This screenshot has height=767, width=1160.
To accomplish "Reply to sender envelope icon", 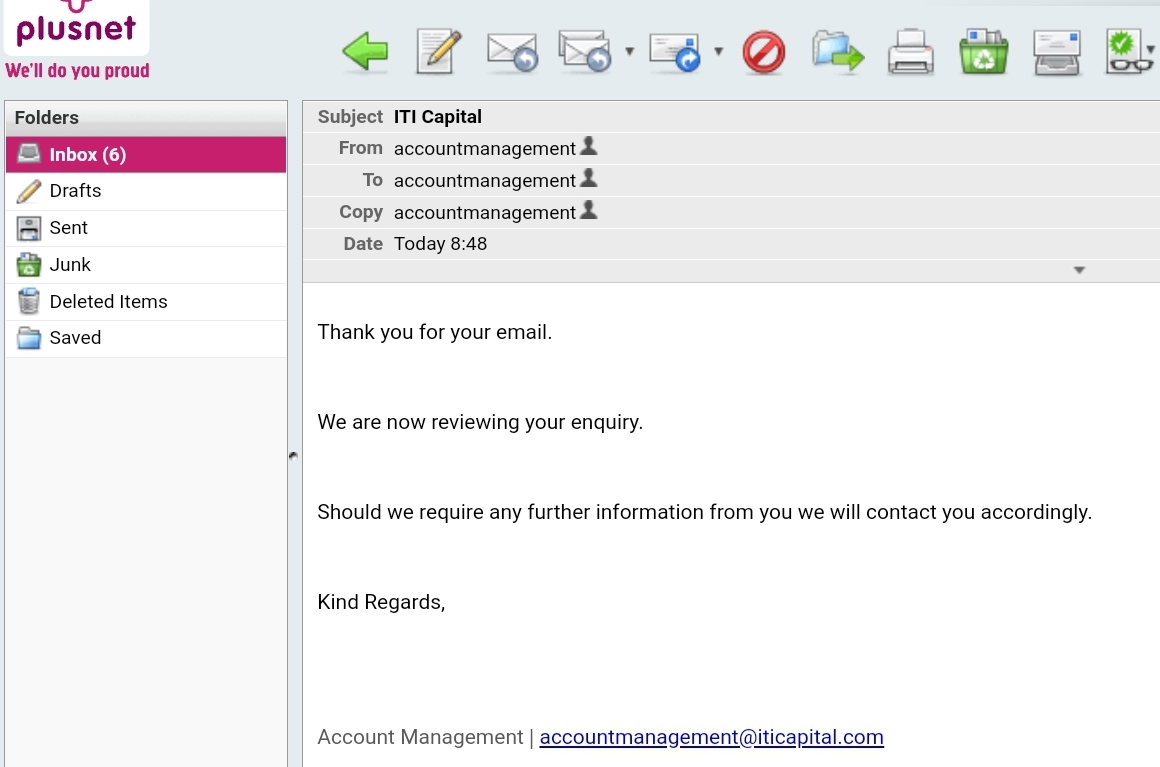I will 512,52.
